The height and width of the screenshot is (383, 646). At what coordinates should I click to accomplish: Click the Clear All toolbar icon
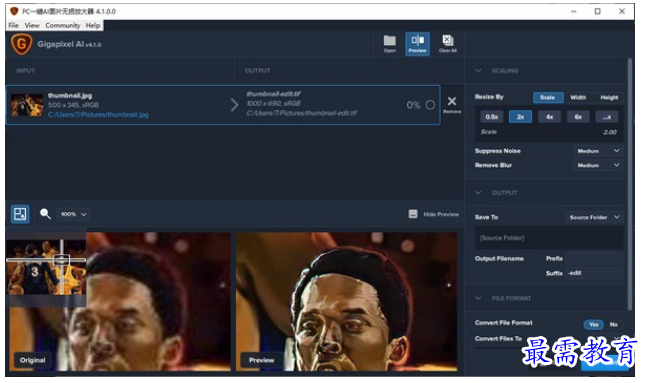[447, 44]
